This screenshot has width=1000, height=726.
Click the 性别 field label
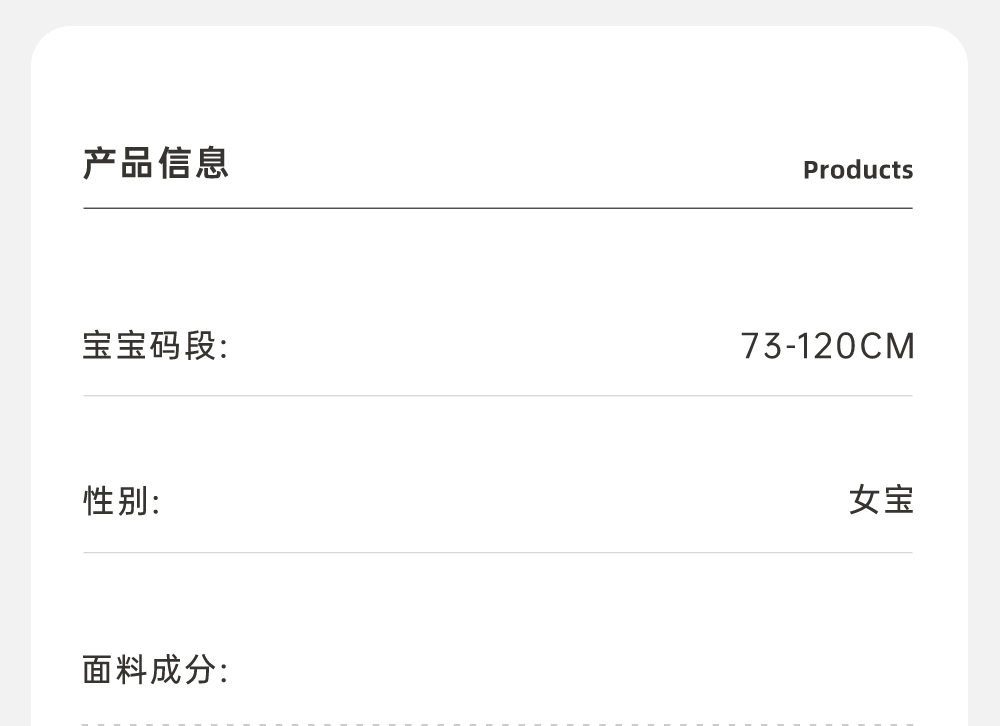[x=121, y=501]
